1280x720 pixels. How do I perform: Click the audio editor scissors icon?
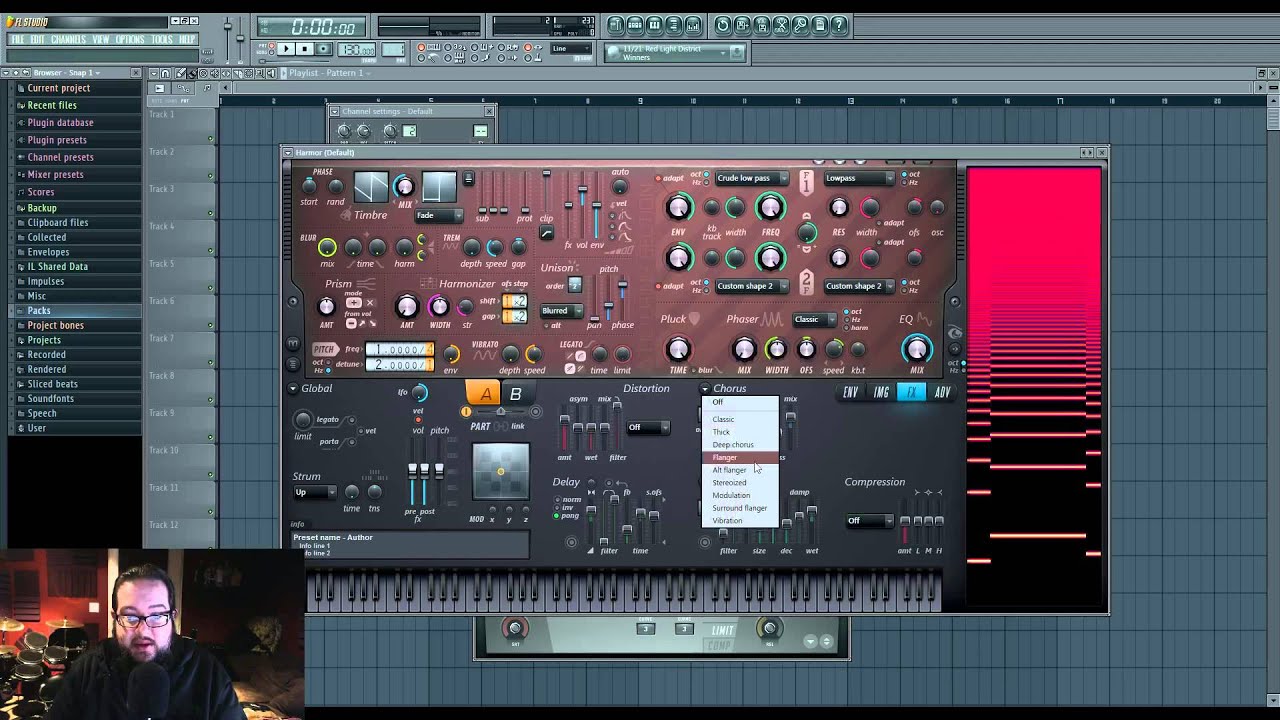tap(782, 25)
